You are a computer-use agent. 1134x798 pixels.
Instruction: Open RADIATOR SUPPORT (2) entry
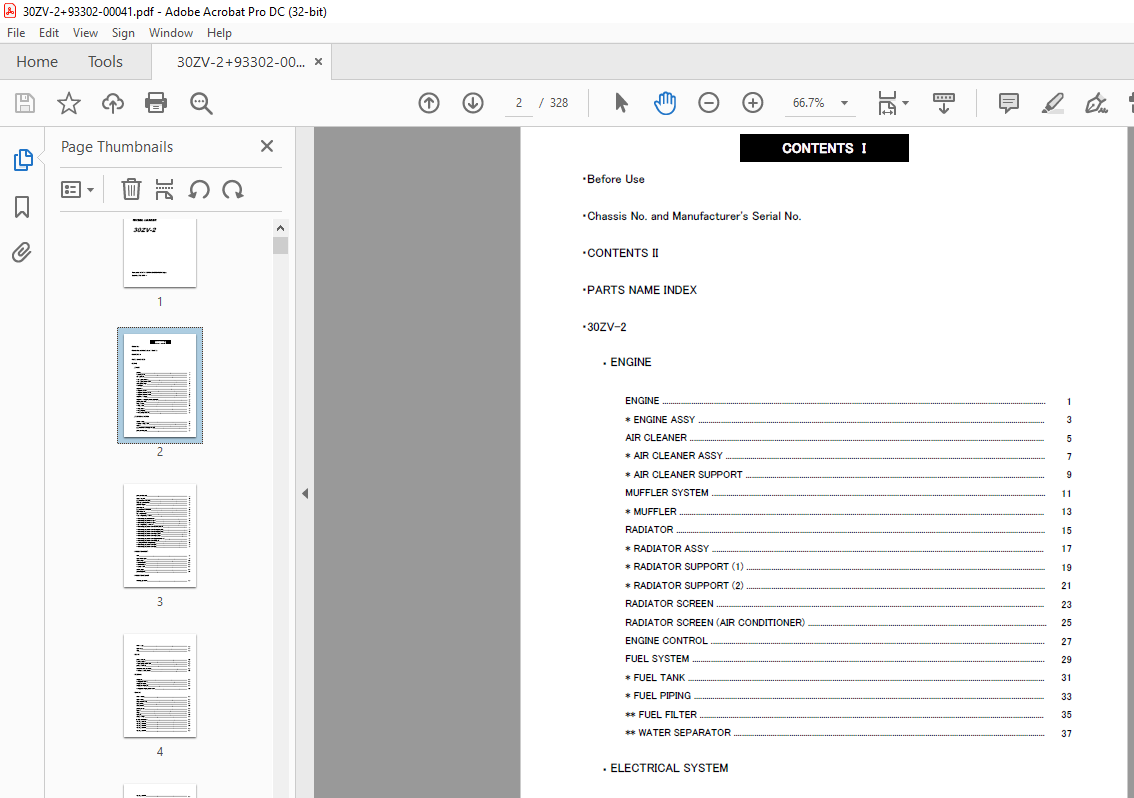click(848, 585)
